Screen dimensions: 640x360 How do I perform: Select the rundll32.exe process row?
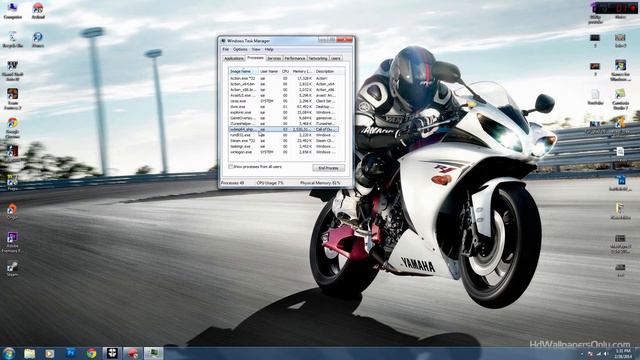284,135
